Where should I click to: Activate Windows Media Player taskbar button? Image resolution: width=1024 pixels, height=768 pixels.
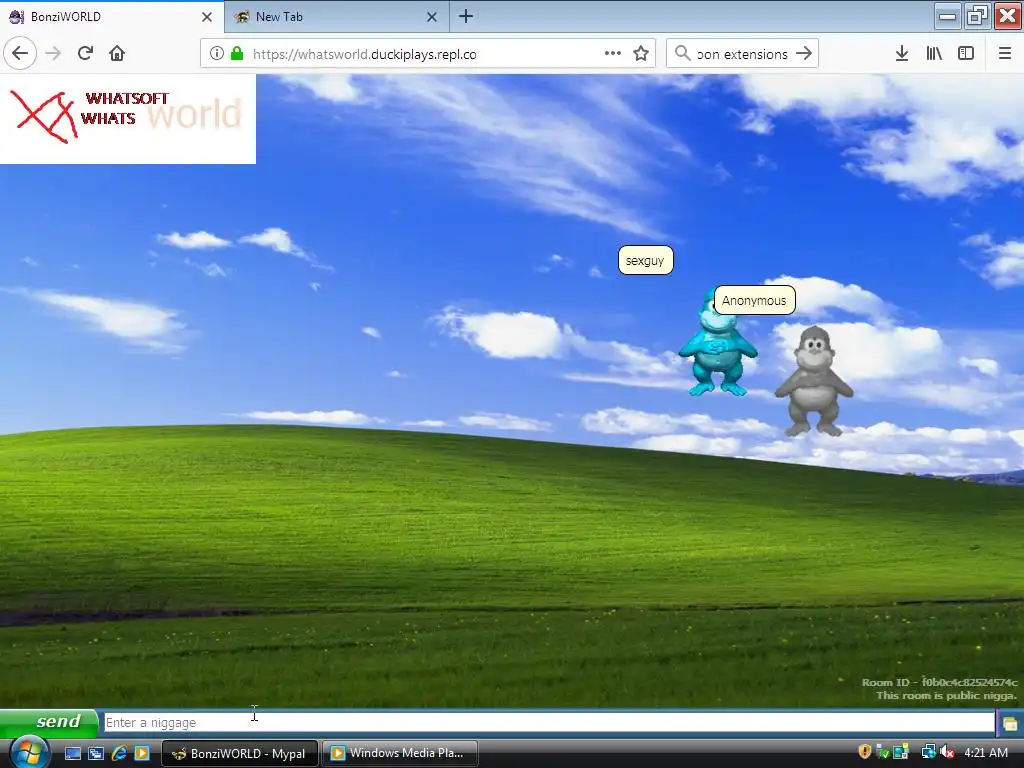click(400, 753)
